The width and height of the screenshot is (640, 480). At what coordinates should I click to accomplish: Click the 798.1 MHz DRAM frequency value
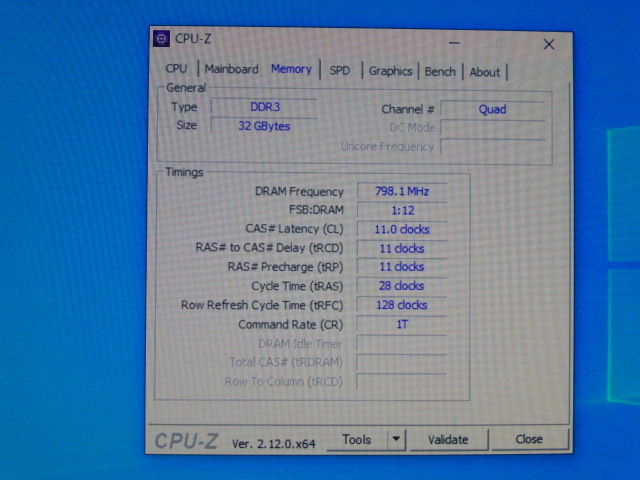point(402,191)
